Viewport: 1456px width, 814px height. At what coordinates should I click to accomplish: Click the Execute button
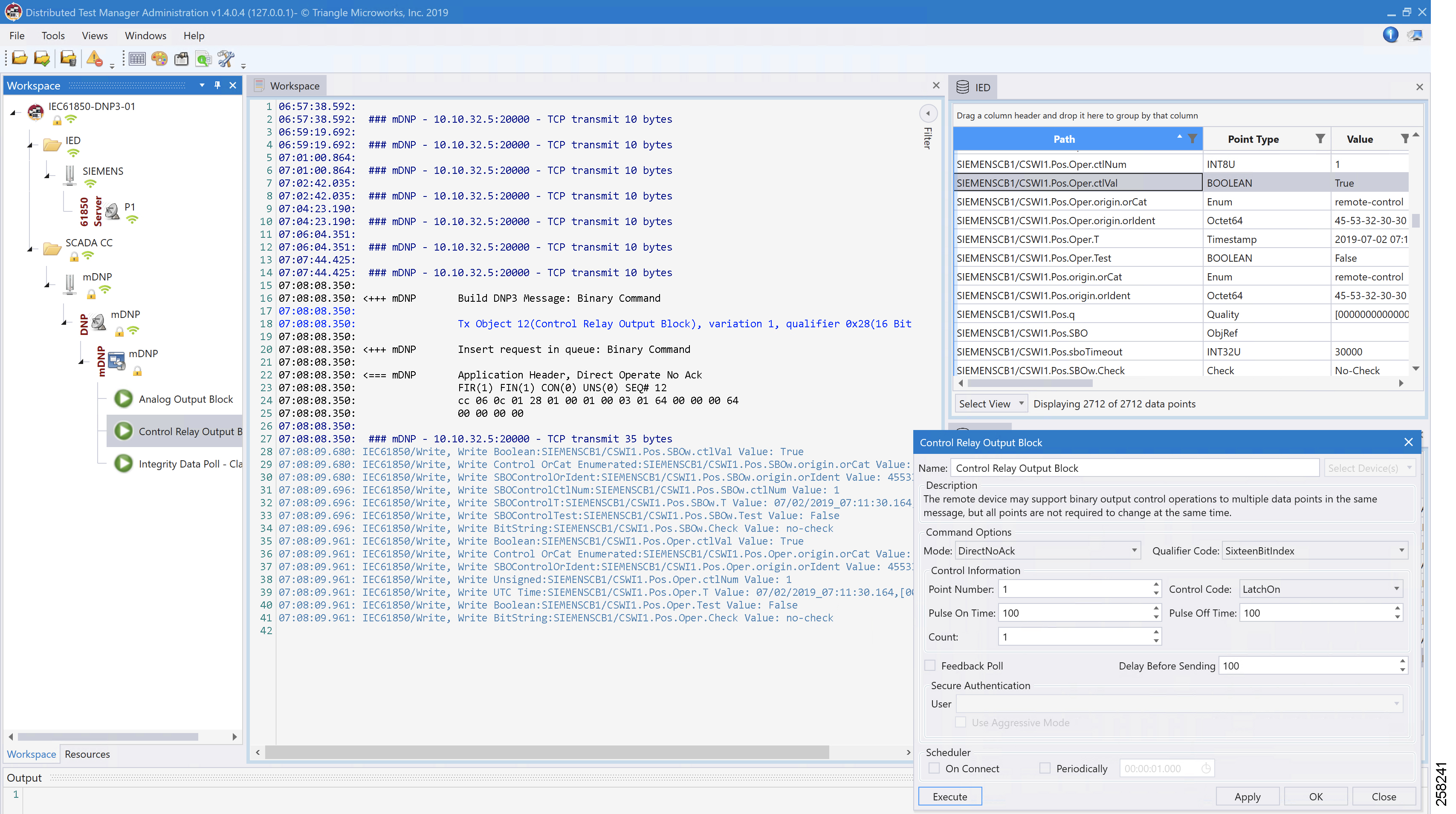(x=949, y=797)
